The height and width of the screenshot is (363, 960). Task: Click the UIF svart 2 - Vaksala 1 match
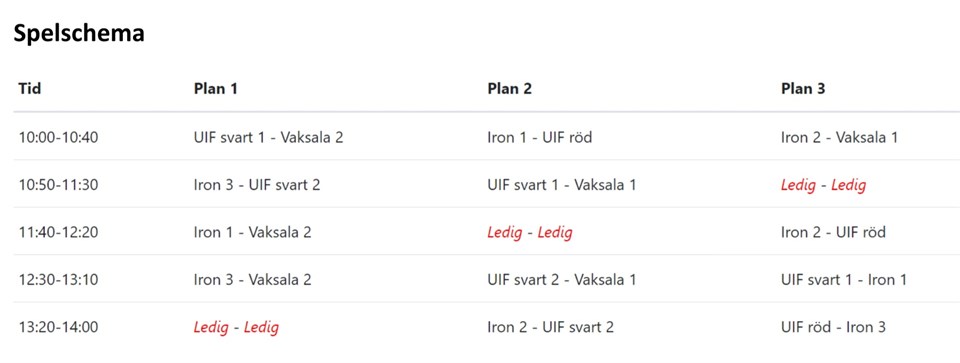[561, 280]
